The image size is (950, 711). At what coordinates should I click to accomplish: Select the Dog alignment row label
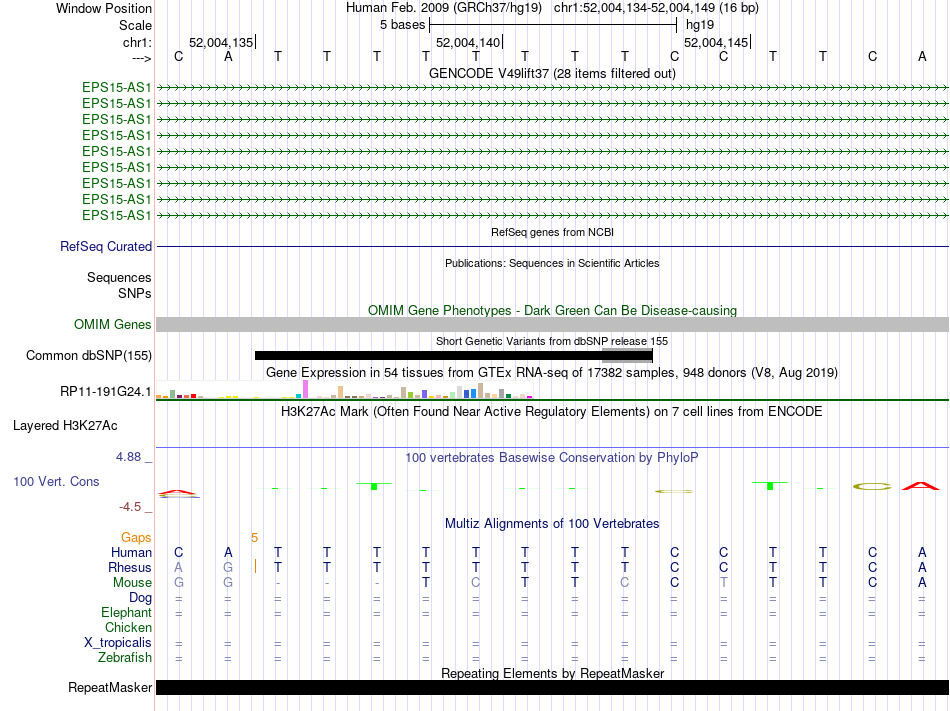point(140,598)
